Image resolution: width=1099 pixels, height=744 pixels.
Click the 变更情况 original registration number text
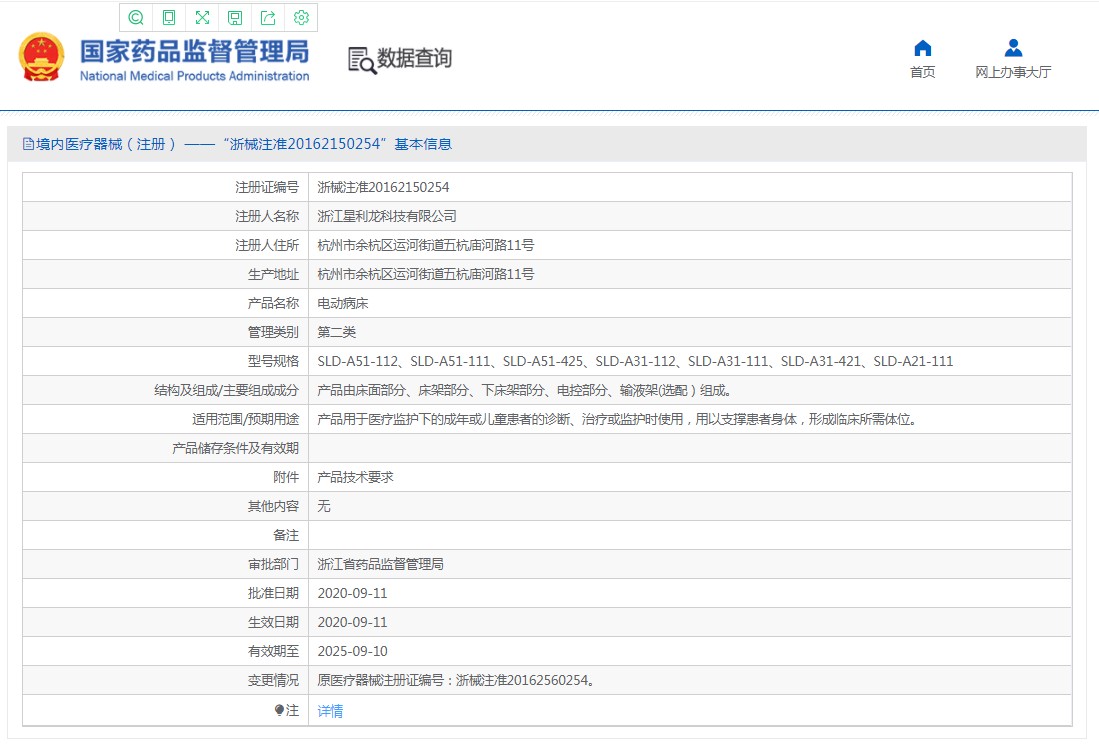(x=456, y=680)
